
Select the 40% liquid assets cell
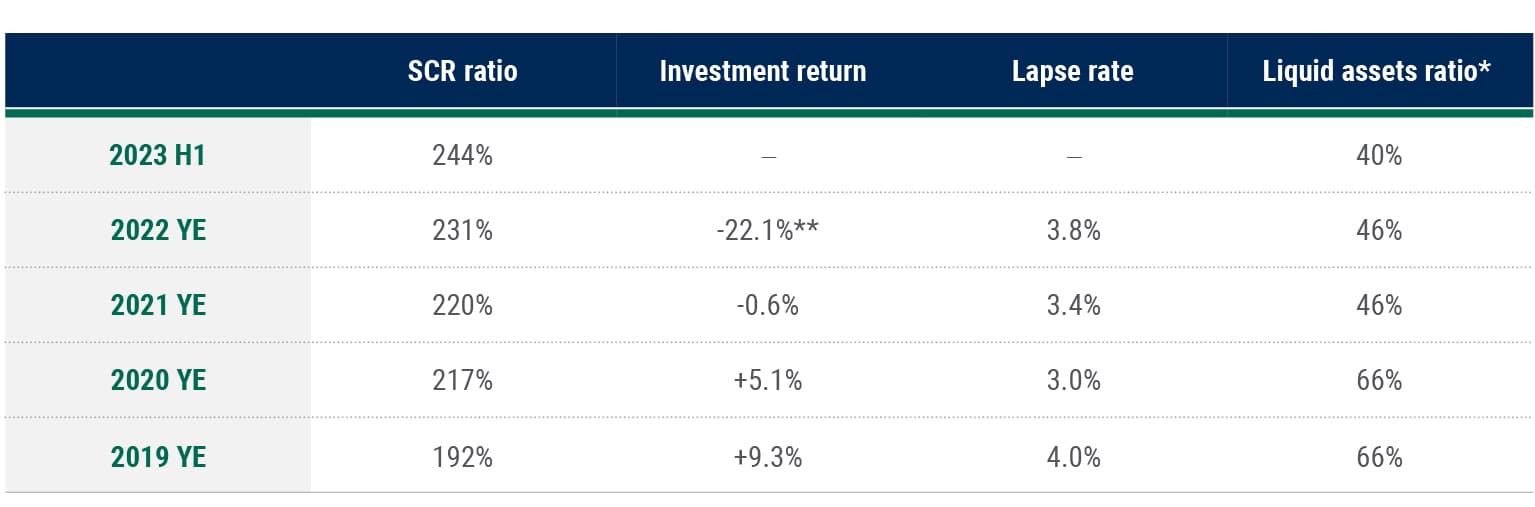pyautogui.click(x=1379, y=155)
